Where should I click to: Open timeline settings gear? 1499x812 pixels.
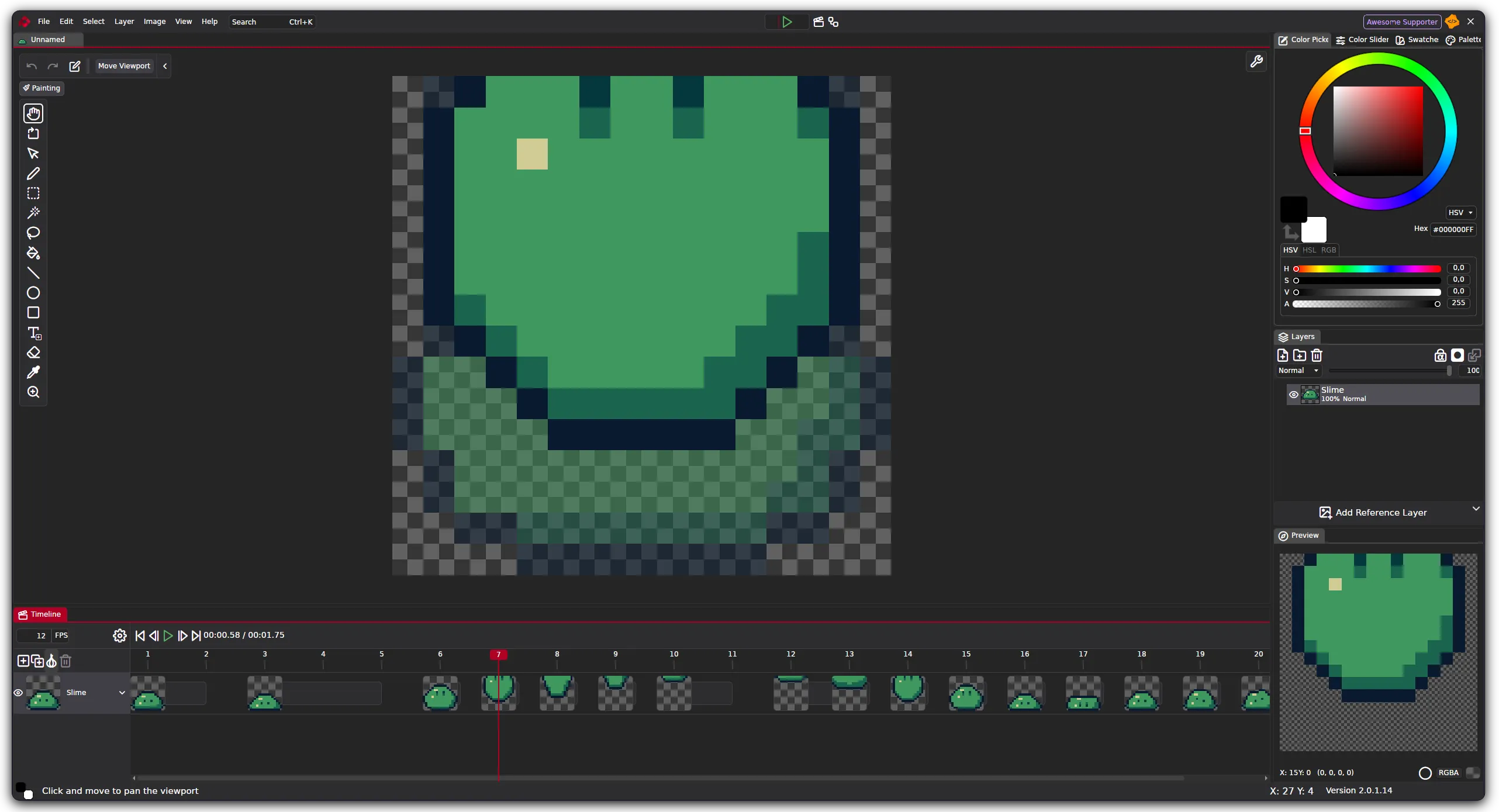(120, 635)
